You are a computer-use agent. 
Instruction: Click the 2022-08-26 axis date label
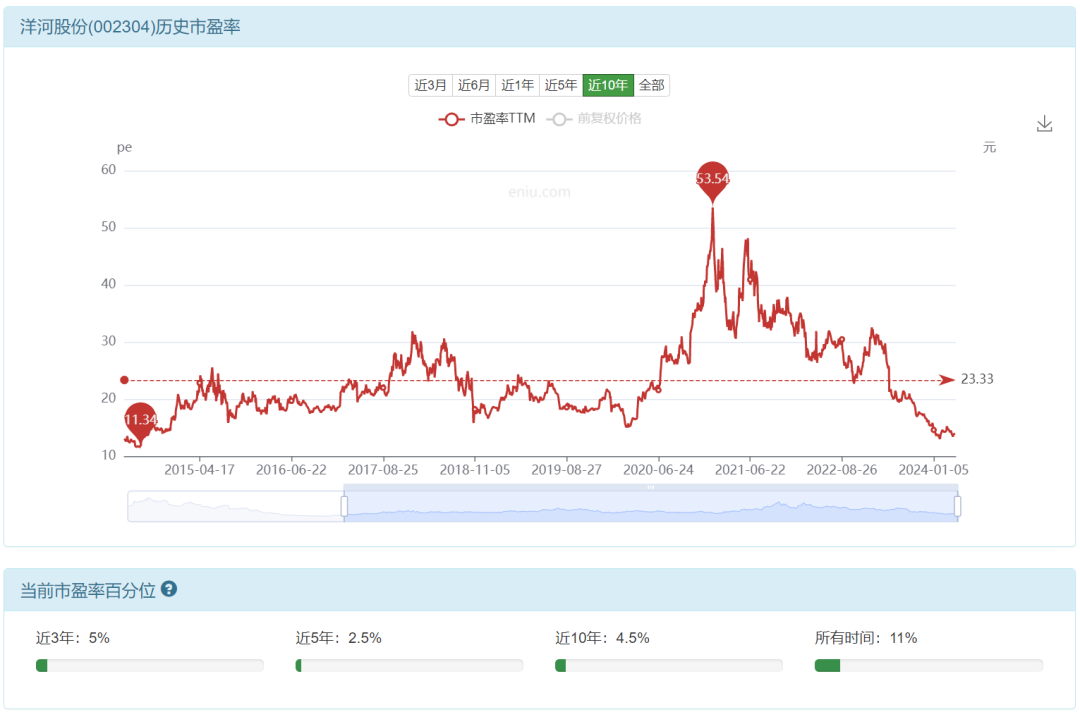pyautogui.click(x=842, y=470)
